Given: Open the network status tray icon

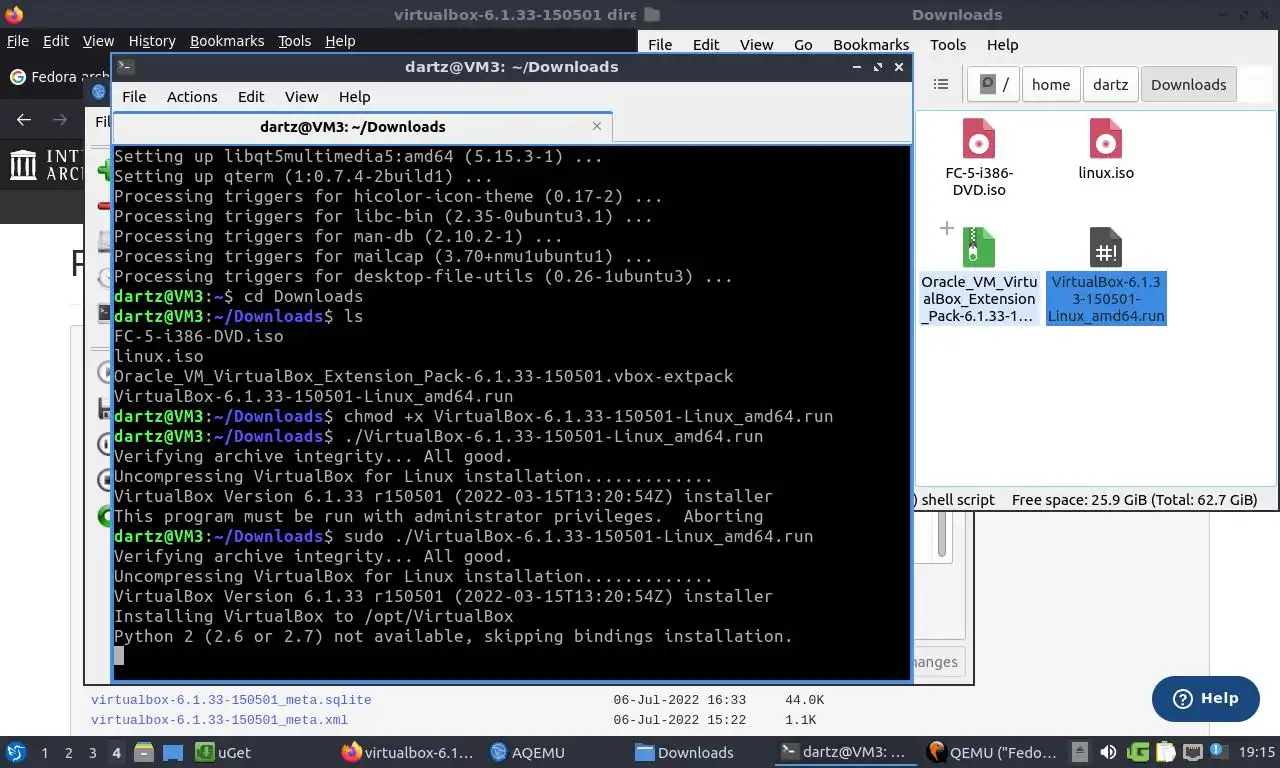Looking at the screenshot, I should pyautogui.click(x=1193, y=752).
